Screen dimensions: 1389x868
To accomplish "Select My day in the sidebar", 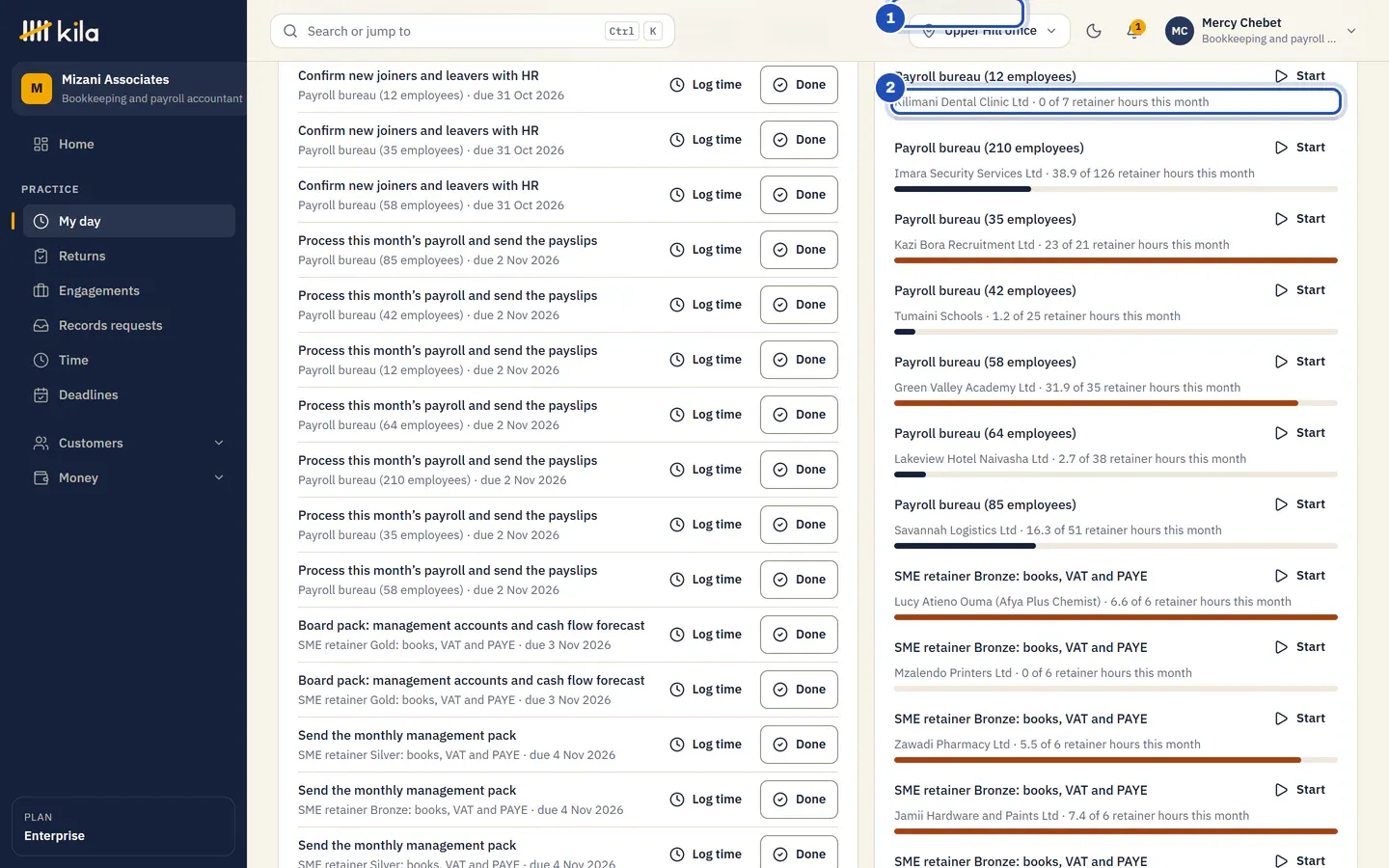I will click(x=128, y=221).
